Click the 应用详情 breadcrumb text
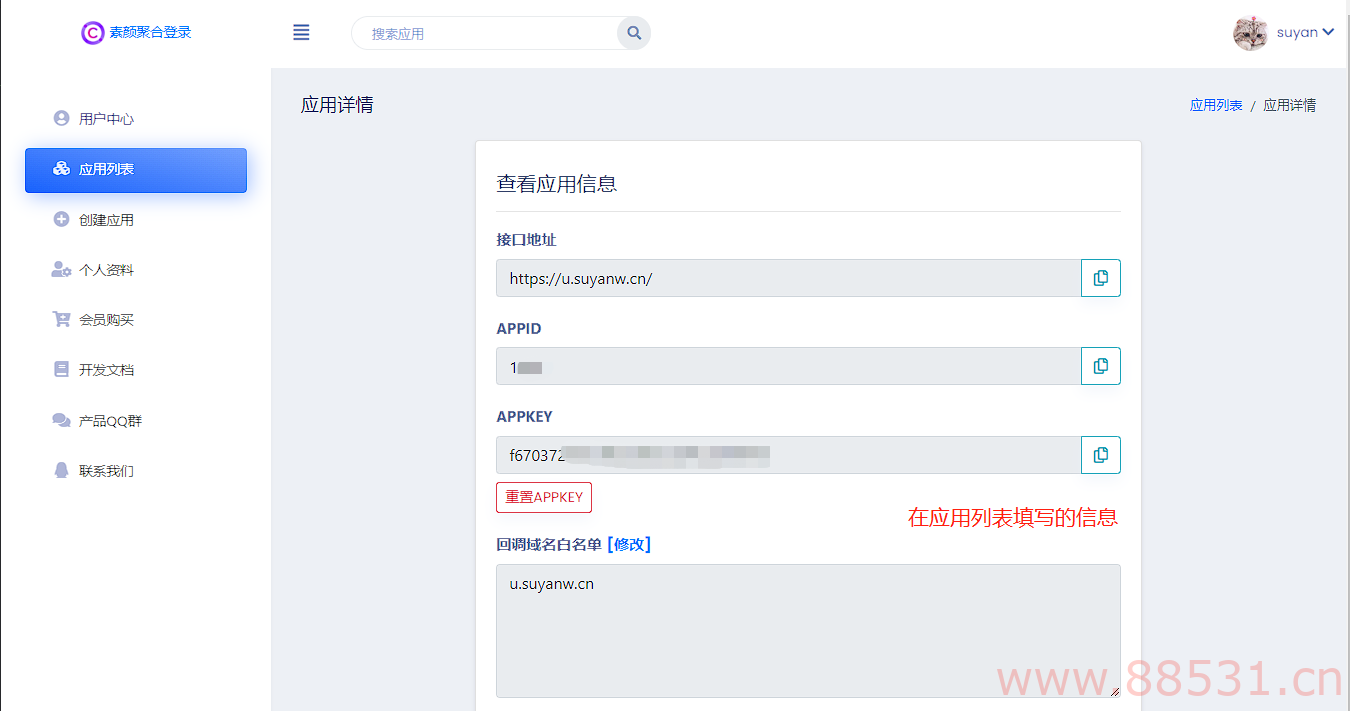 (x=1290, y=105)
